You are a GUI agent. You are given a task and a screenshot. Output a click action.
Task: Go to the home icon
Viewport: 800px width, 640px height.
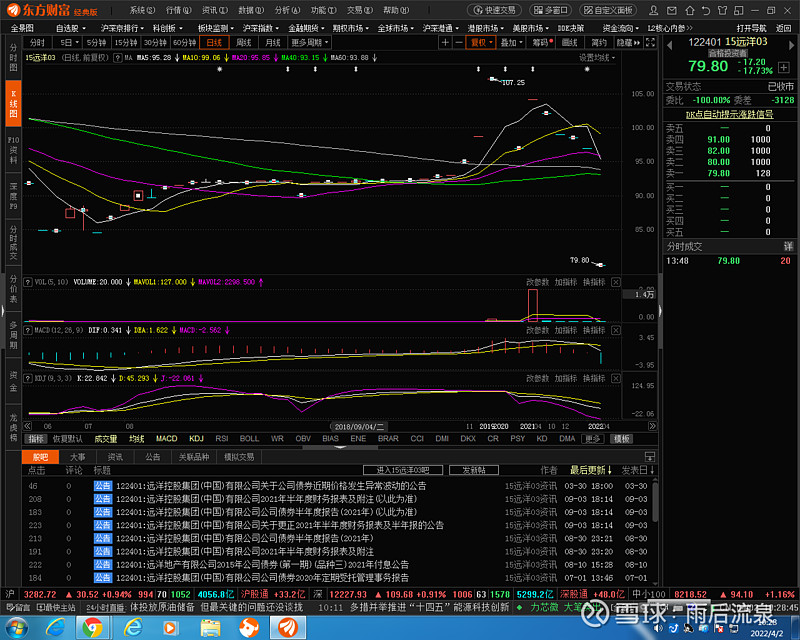coord(689,10)
